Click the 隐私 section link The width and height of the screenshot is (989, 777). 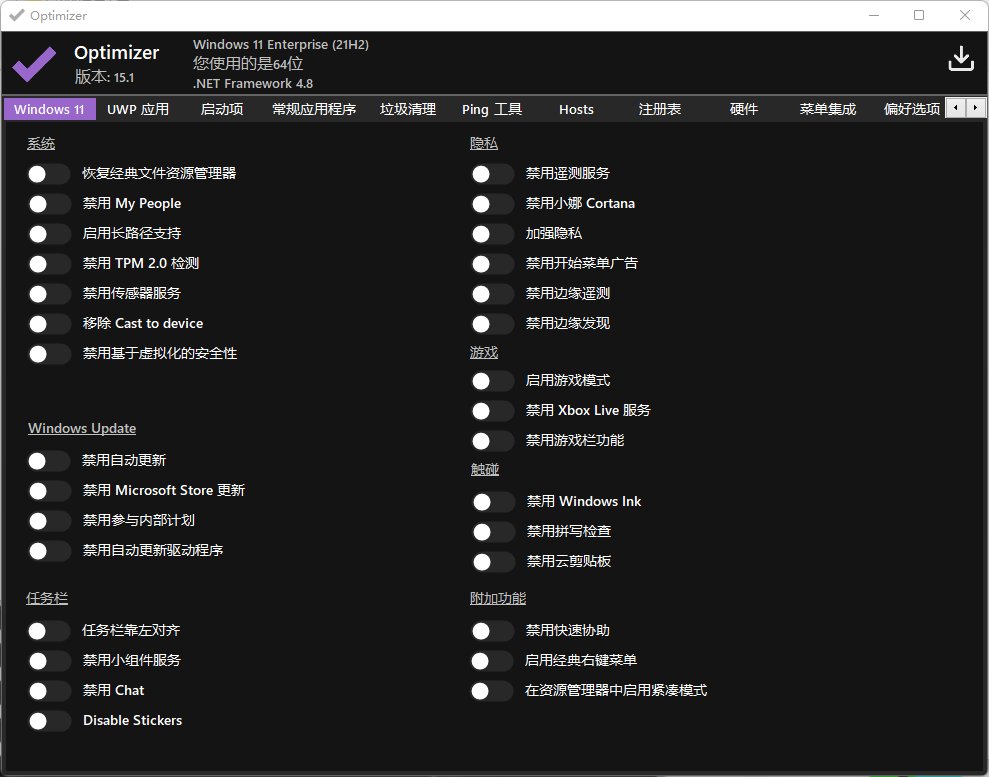pos(484,144)
